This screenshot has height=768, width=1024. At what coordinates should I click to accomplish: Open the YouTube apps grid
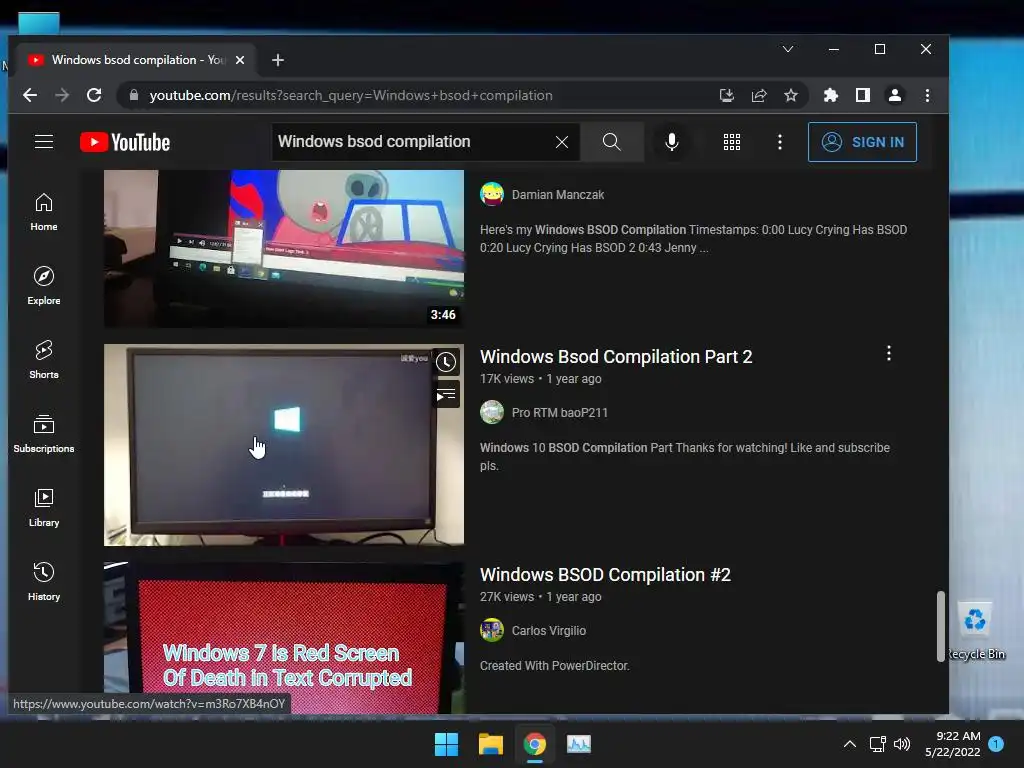coord(732,142)
